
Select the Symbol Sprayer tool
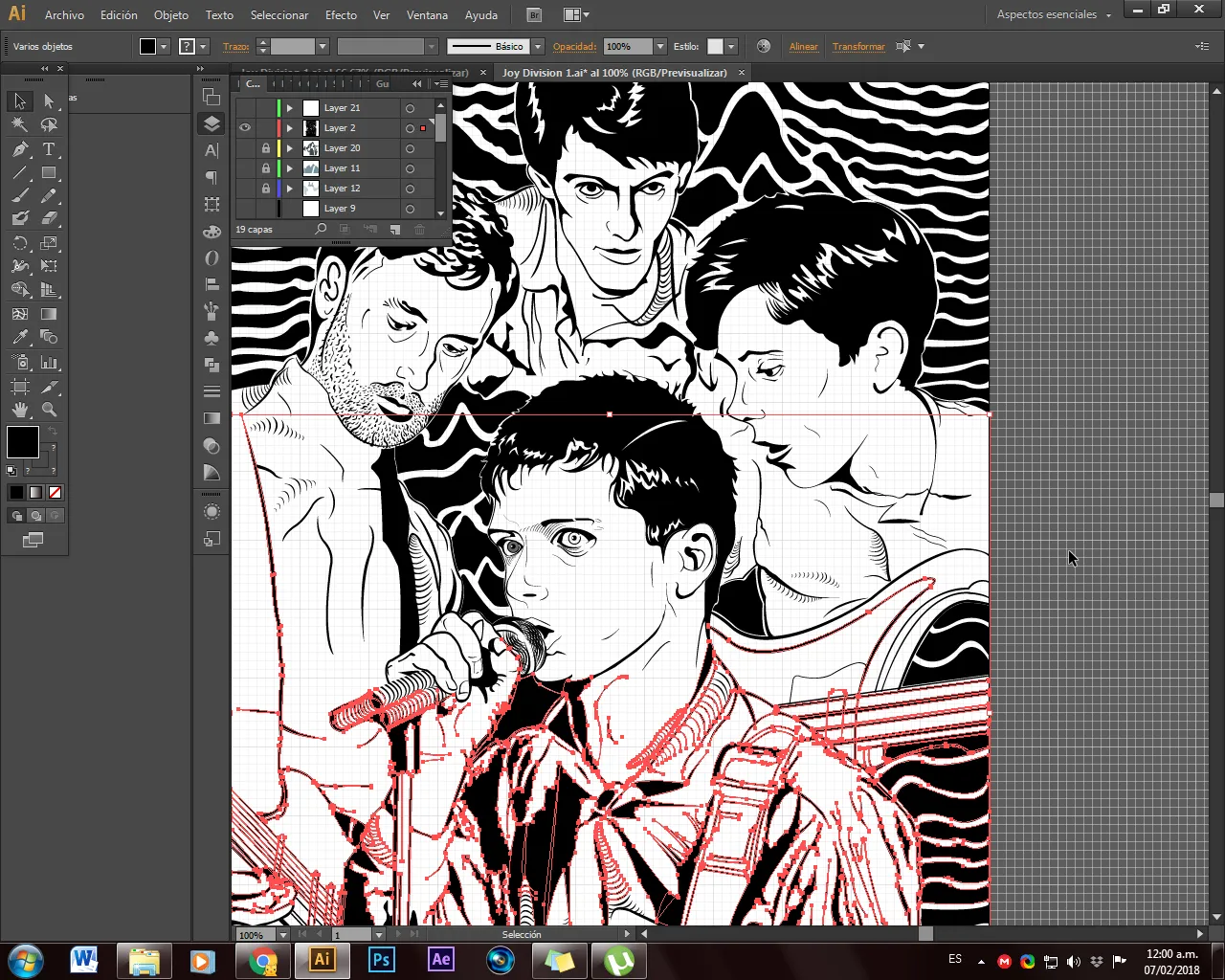click(x=20, y=363)
